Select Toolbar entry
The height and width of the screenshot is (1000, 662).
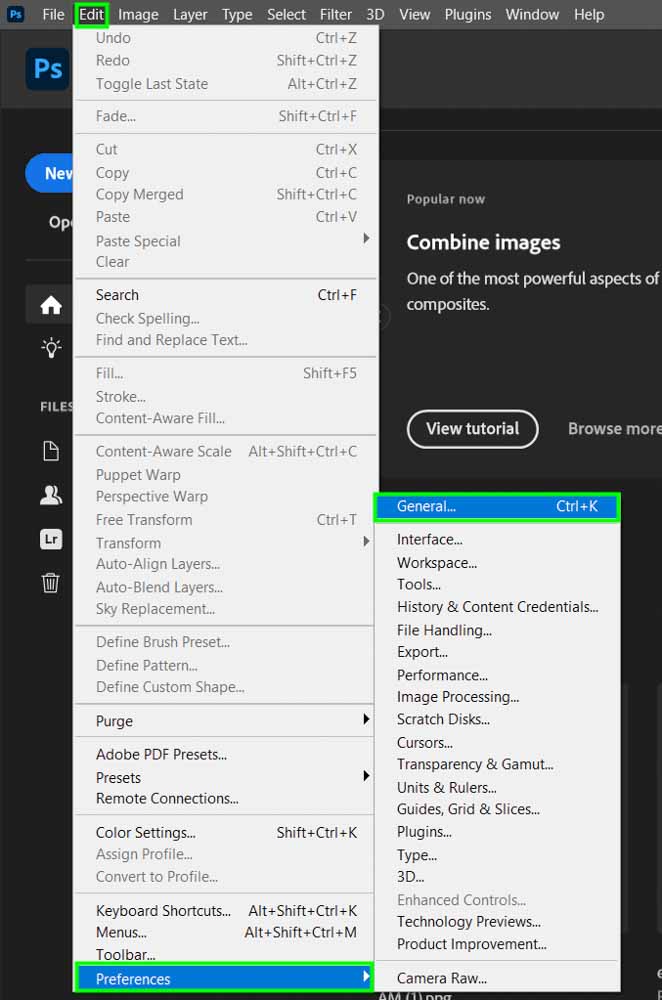(225, 955)
